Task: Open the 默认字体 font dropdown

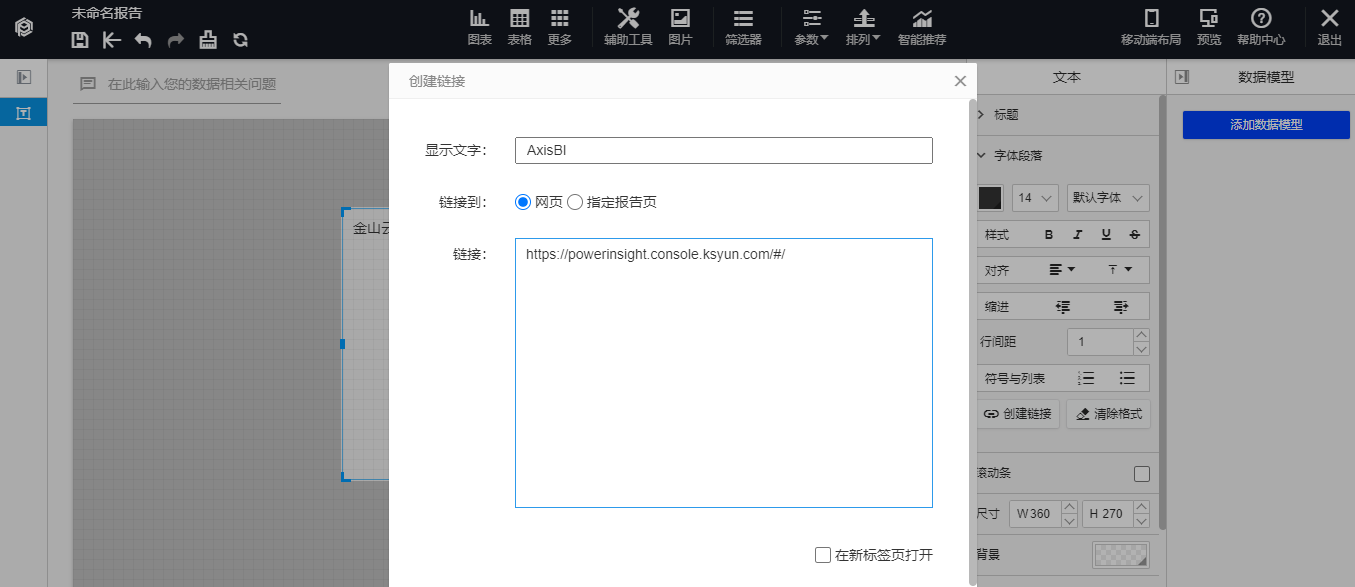Action: (1108, 198)
